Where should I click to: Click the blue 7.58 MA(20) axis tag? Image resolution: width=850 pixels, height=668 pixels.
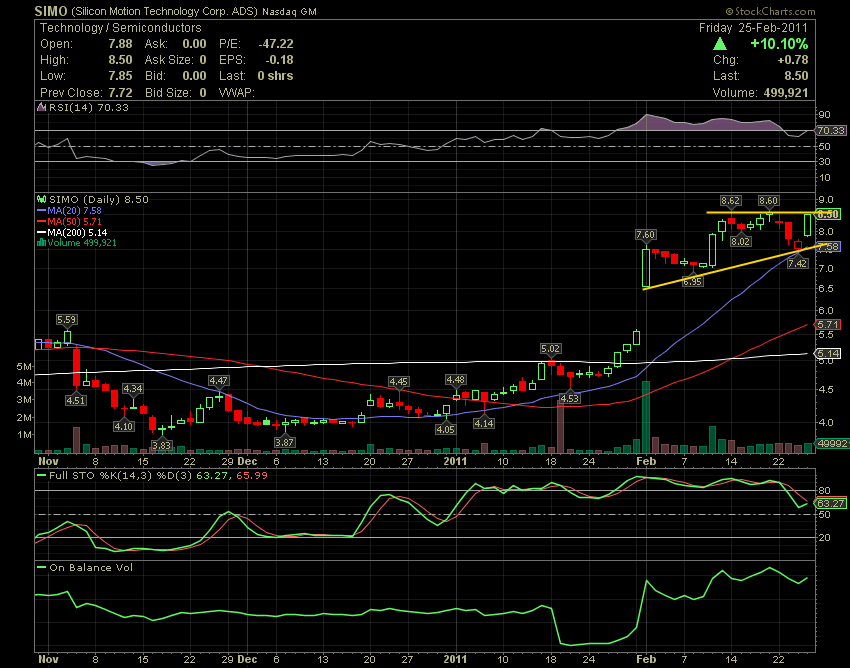click(828, 247)
